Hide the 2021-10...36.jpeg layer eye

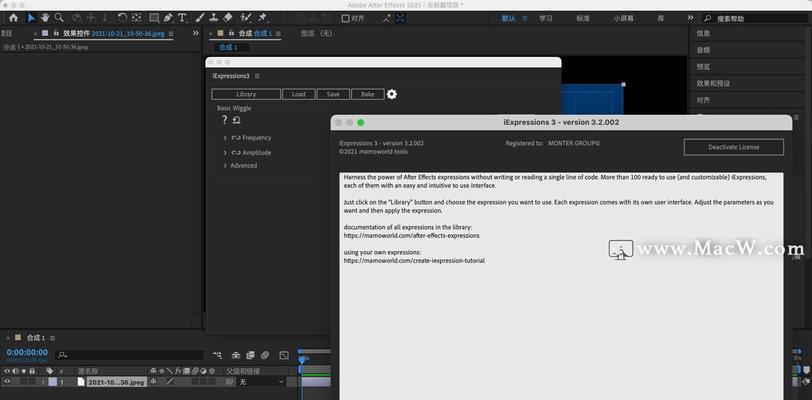[x=7, y=381]
